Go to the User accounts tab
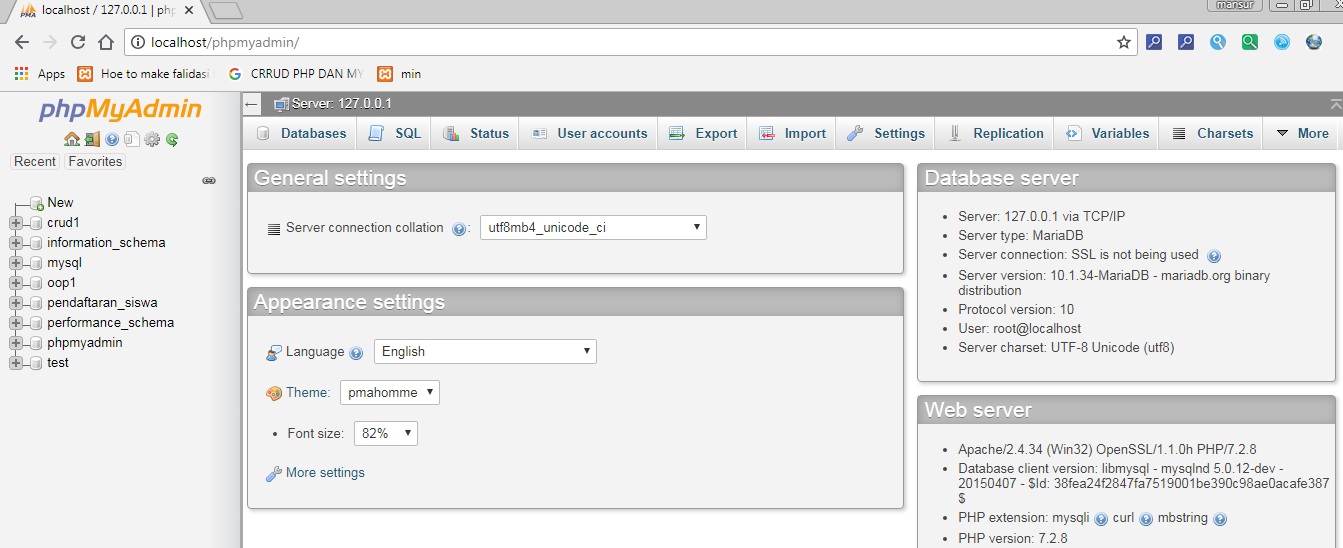 [x=588, y=133]
